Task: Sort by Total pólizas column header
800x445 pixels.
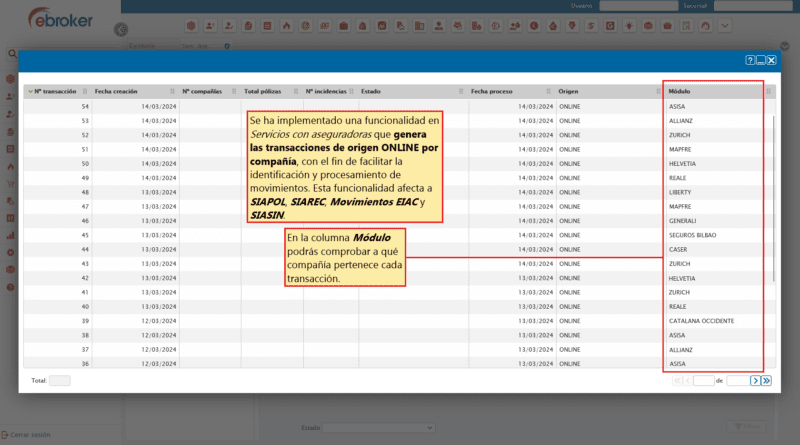Action: point(262,91)
